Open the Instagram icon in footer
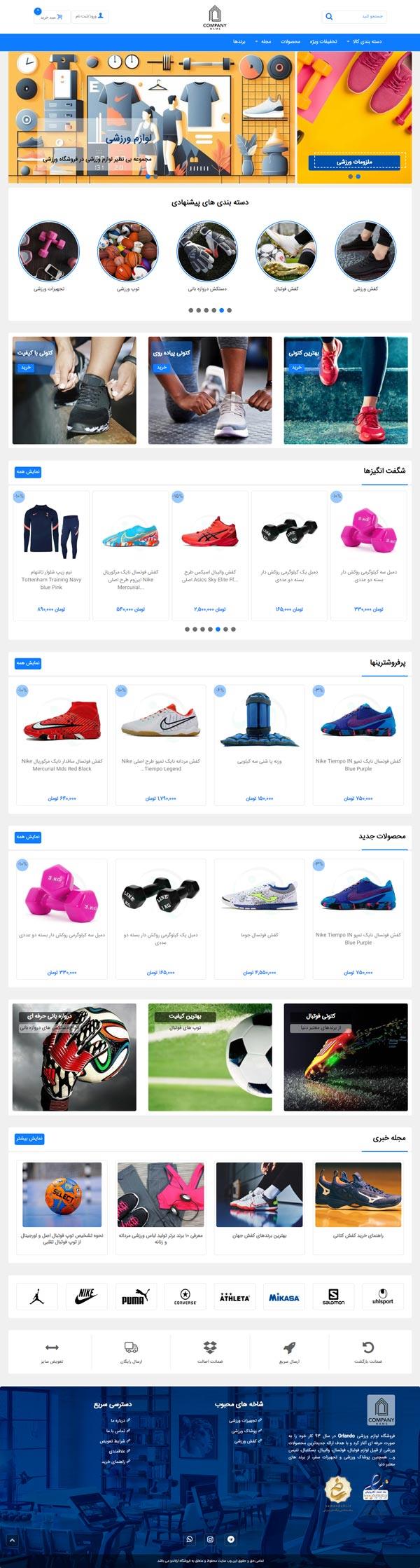Image resolution: width=420 pixels, height=1568 pixels. (210, 1539)
